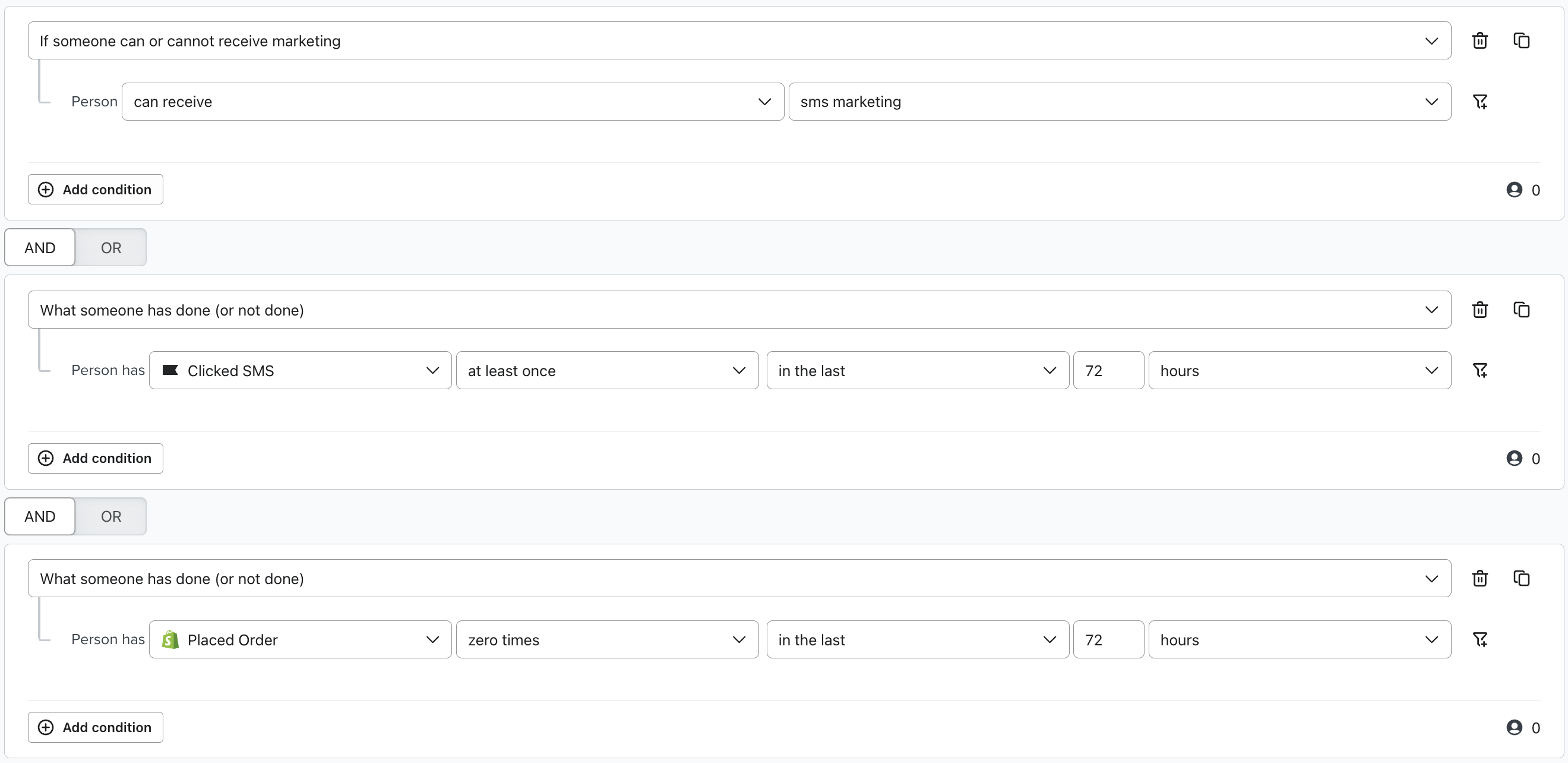Delete the marketing consent condition via trash icon
Image resolution: width=1568 pixels, height=763 pixels.
tap(1480, 41)
